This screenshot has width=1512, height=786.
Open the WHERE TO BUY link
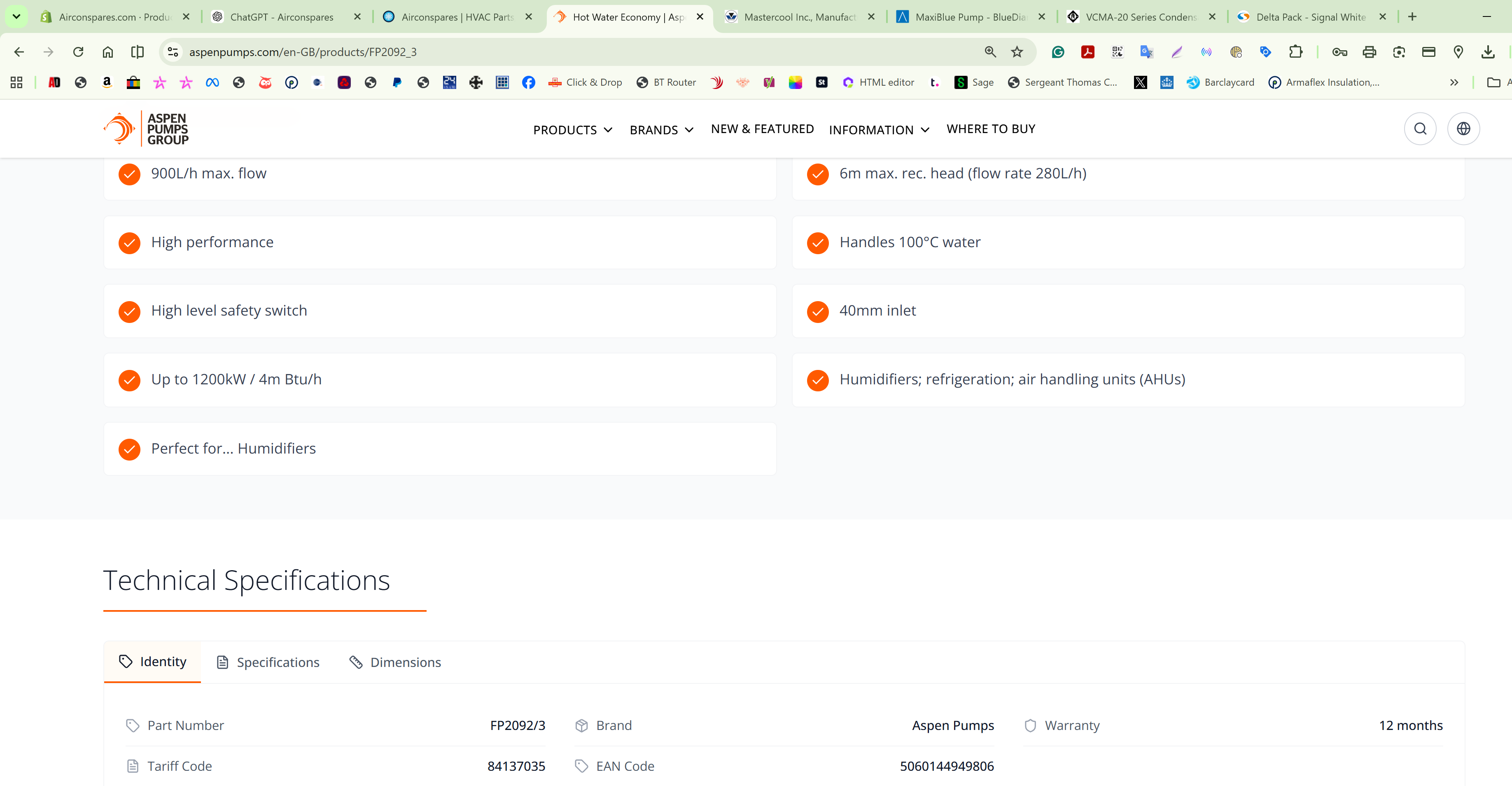click(x=991, y=129)
